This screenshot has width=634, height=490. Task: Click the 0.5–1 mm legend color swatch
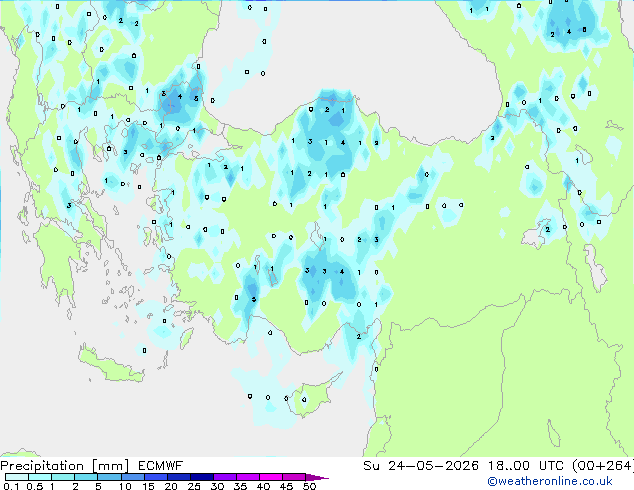pos(40,477)
